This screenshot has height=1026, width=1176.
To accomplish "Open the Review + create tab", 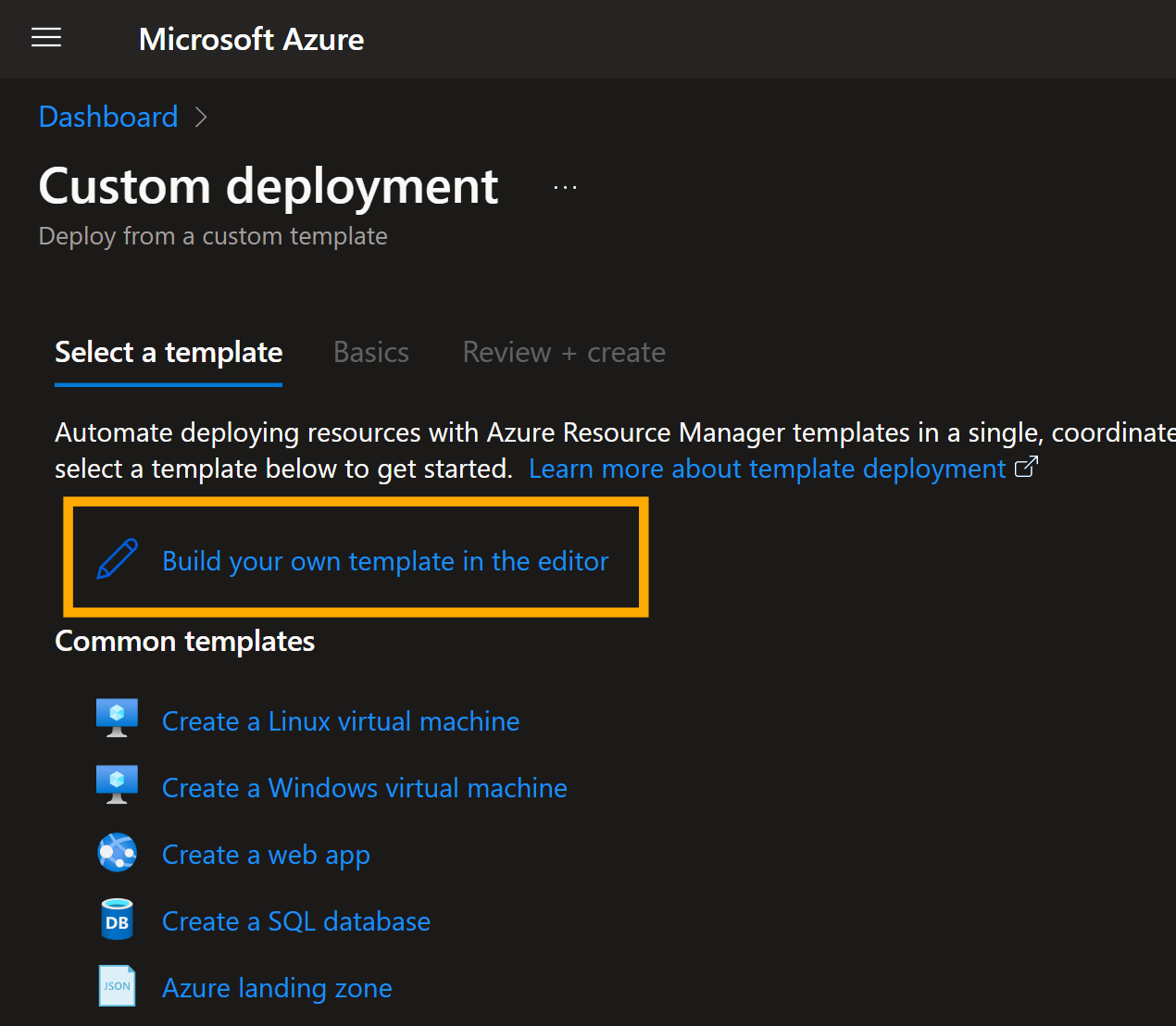I will 563,352.
